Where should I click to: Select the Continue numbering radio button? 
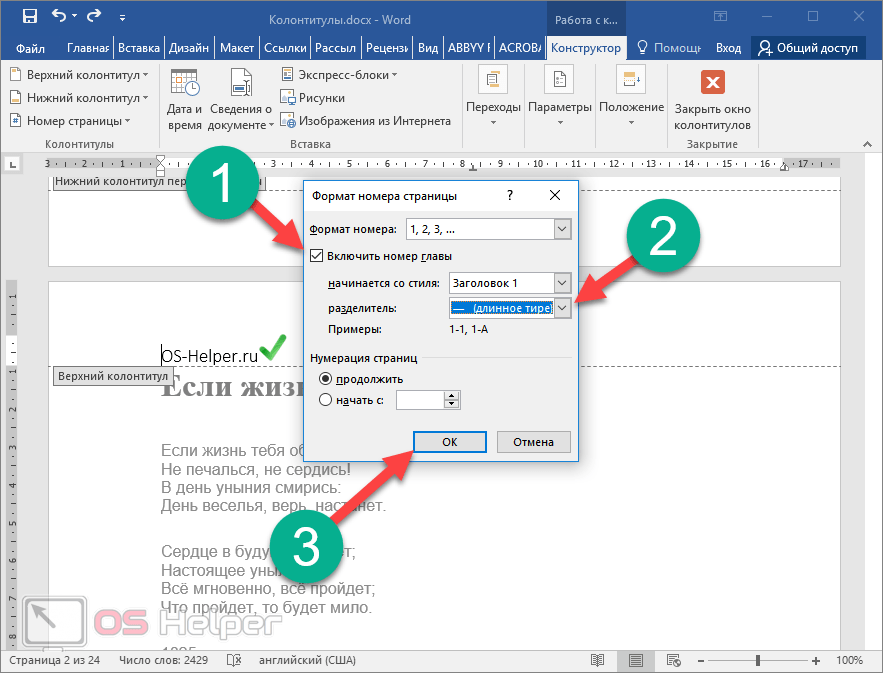point(325,379)
